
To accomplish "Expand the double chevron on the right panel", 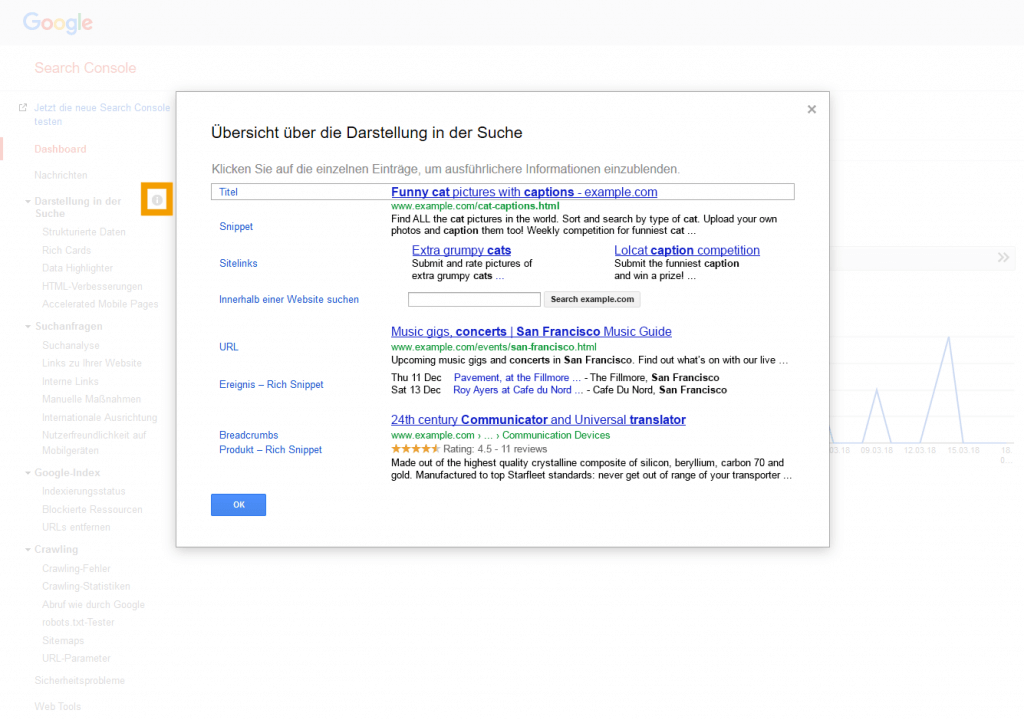I will click(x=1003, y=257).
